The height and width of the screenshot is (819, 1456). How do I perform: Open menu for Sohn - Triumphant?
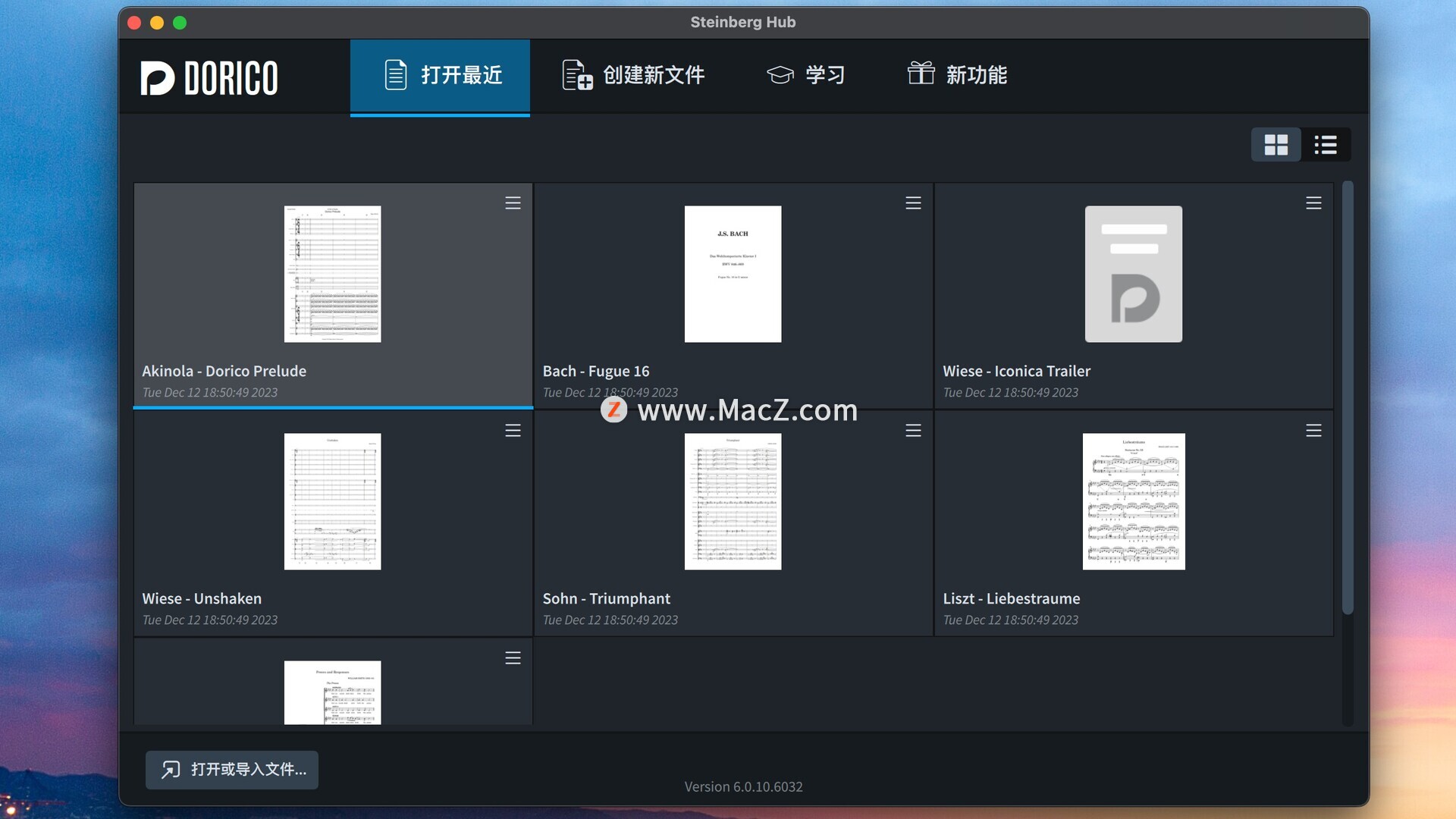point(913,431)
